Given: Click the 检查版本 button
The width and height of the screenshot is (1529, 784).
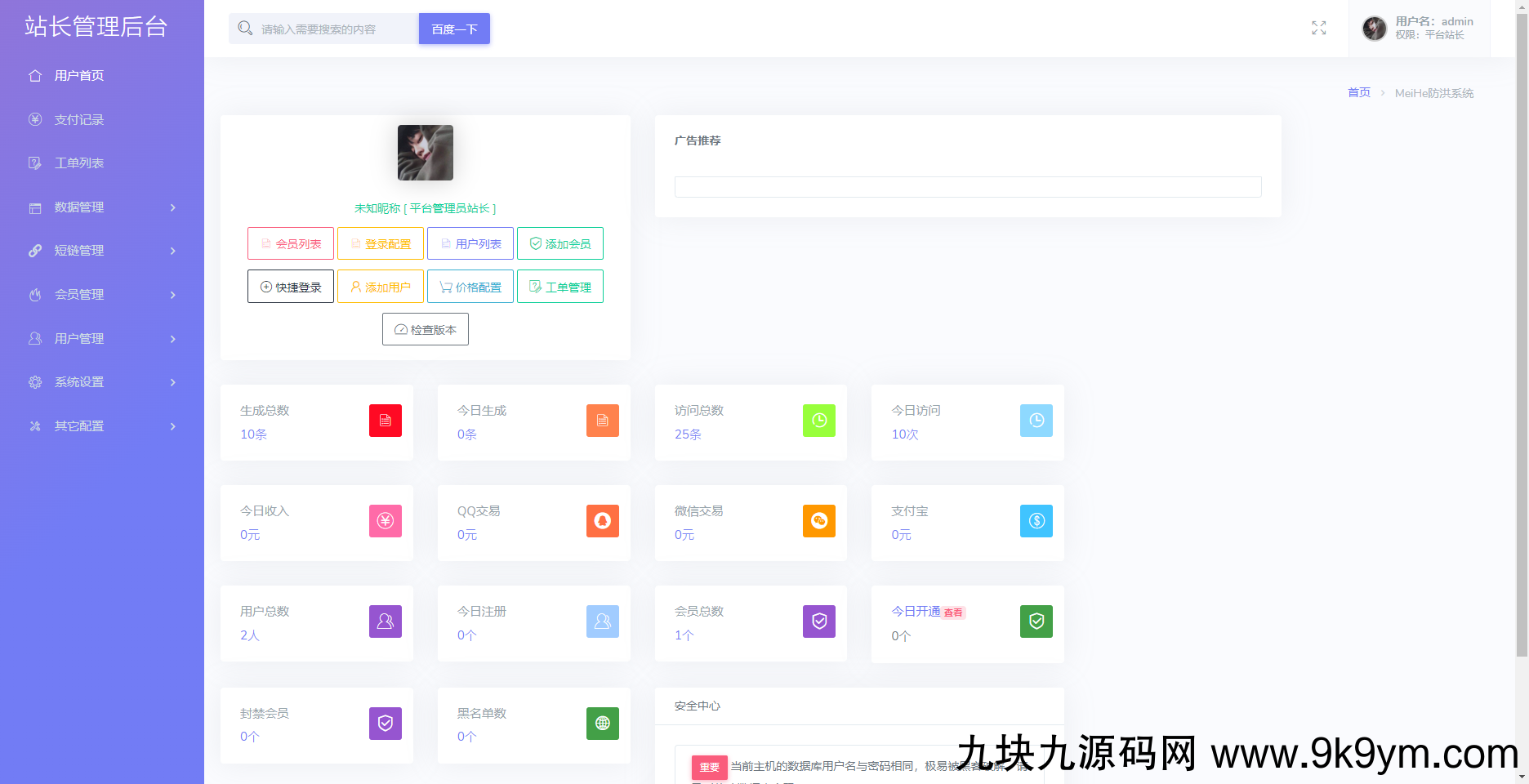Looking at the screenshot, I should pos(425,329).
